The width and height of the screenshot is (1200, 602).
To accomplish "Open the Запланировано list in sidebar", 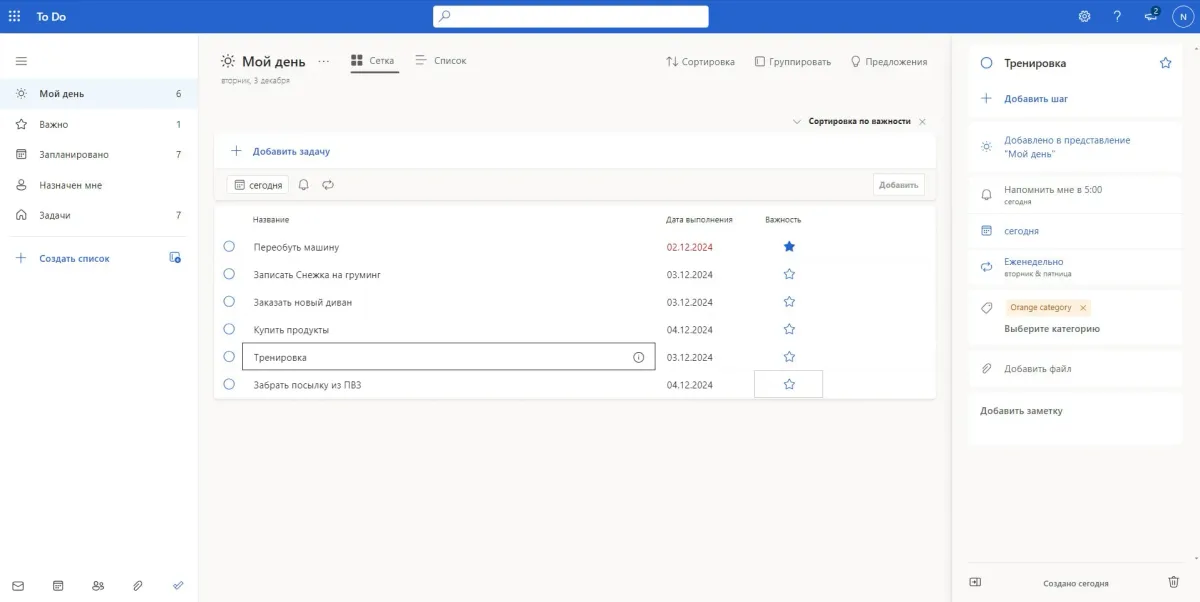I will point(74,155).
